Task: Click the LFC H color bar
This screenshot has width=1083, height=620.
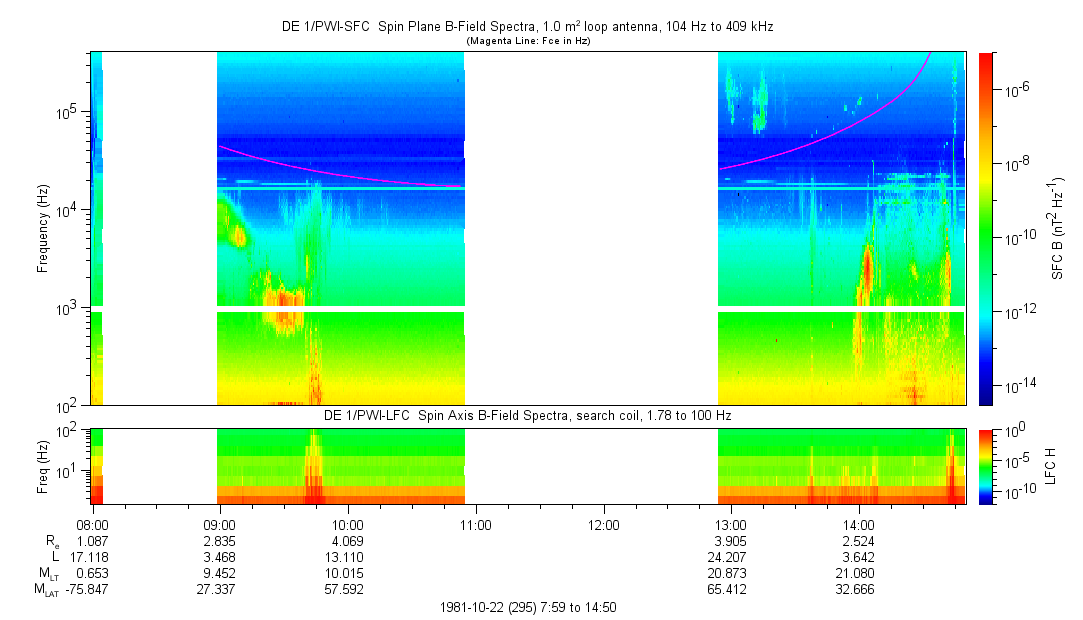Action: (x=985, y=465)
